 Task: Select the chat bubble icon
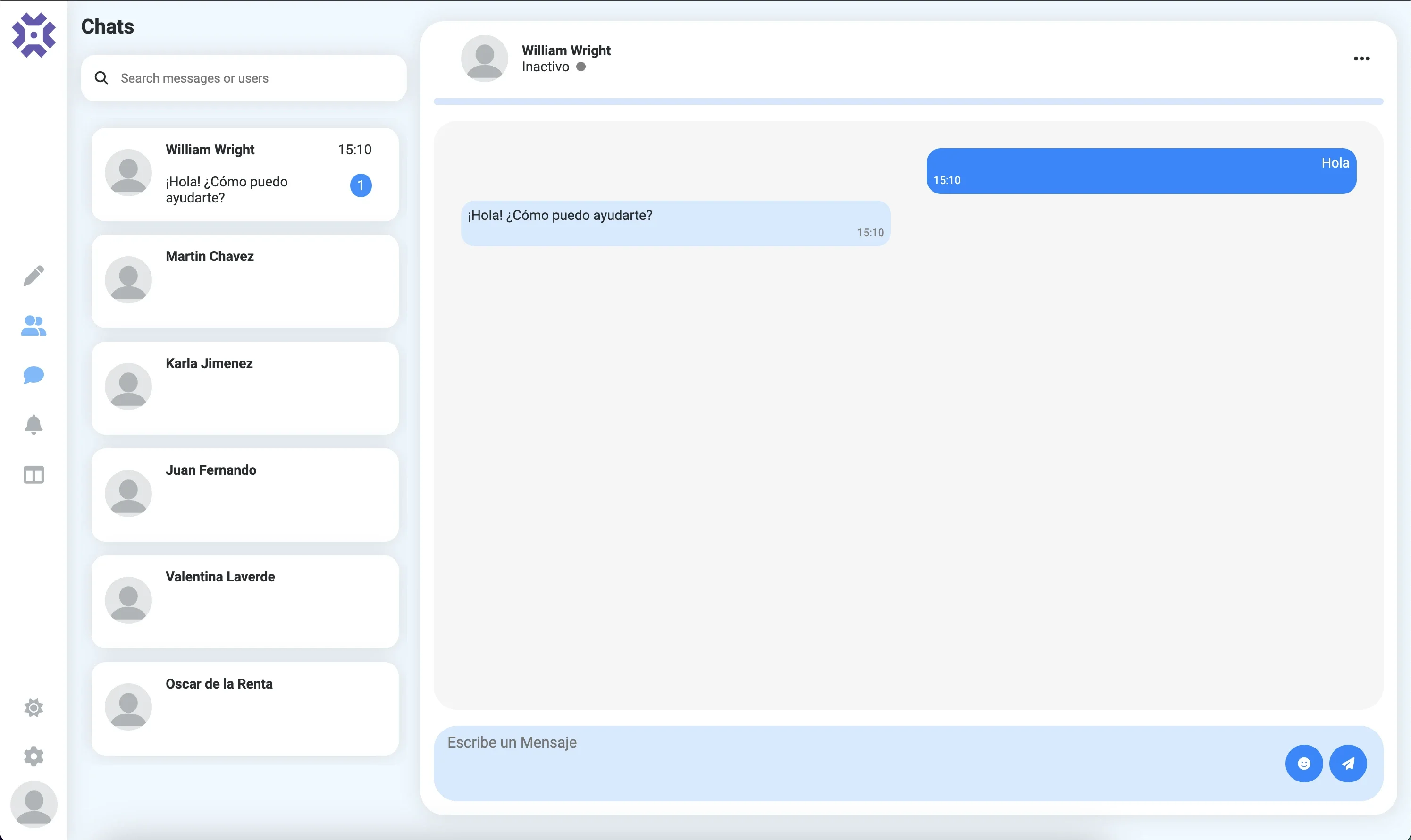[x=34, y=375]
